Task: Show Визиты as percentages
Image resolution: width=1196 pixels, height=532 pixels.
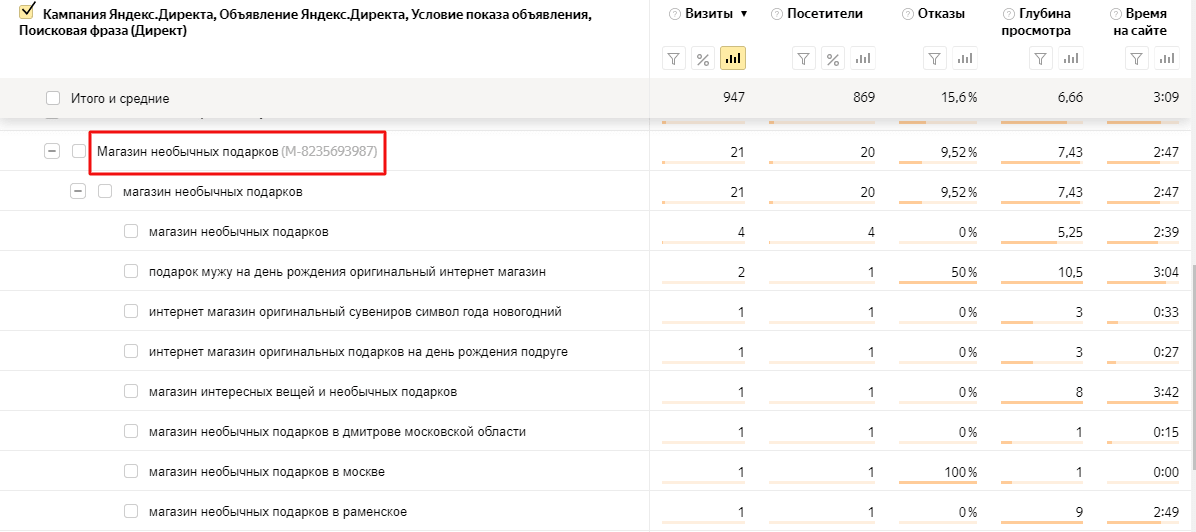Action: click(703, 58)
